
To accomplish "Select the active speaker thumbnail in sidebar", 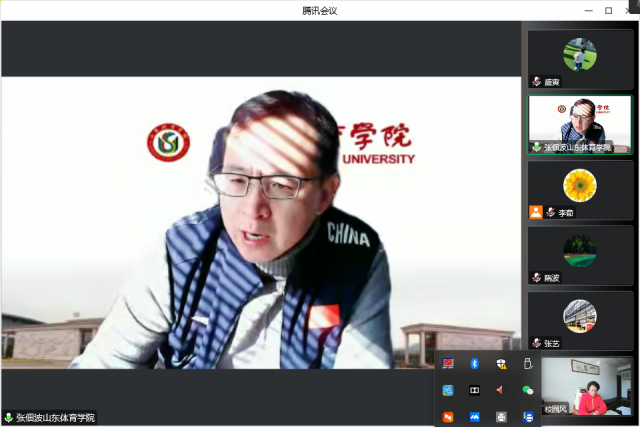I will tap(580, 124).
